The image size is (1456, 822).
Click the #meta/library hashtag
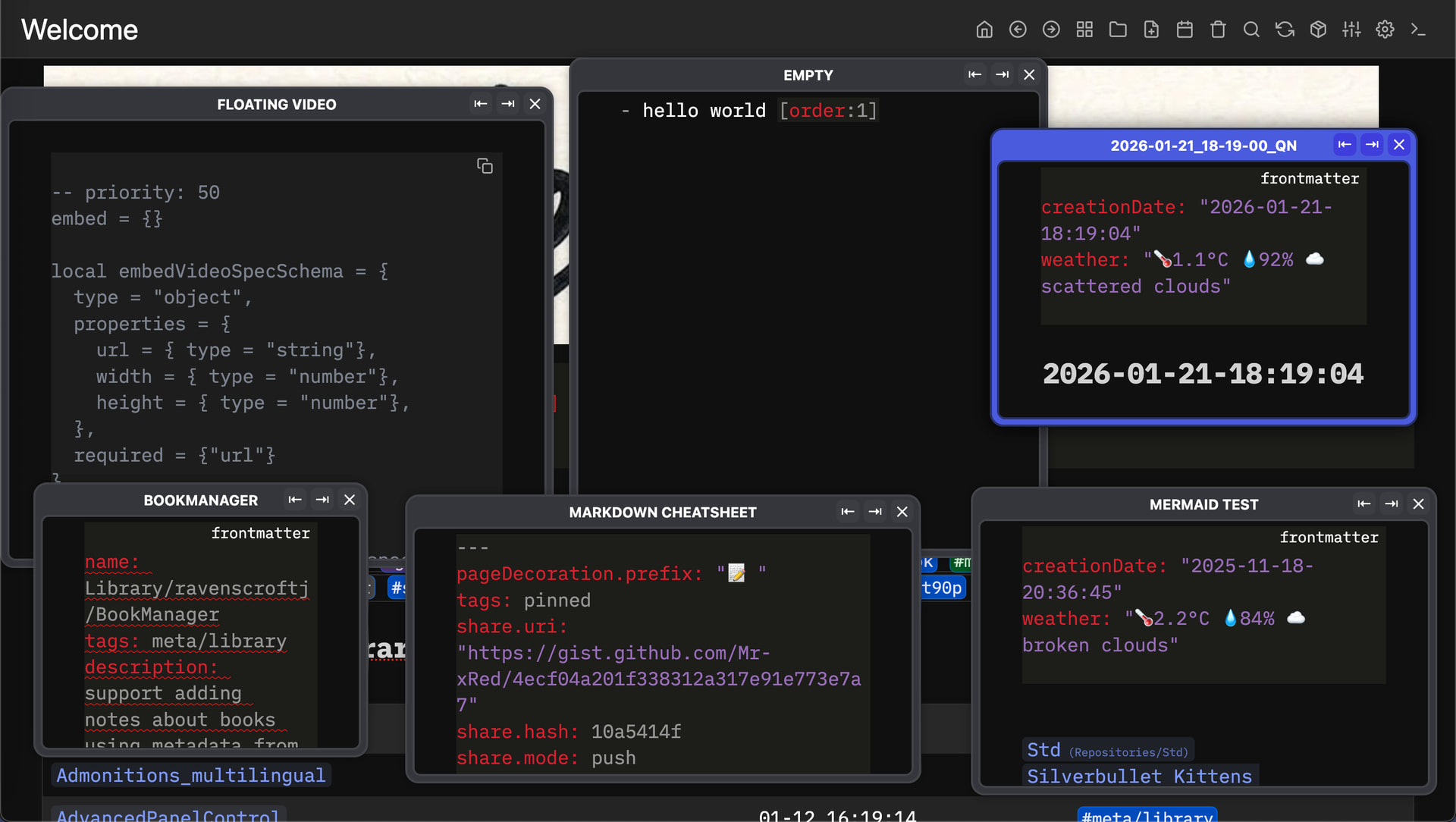click(x=1147, y=815)
